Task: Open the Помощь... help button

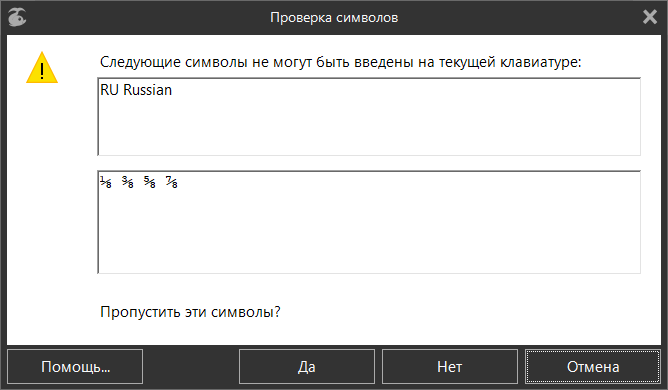Action: [75, 367]
